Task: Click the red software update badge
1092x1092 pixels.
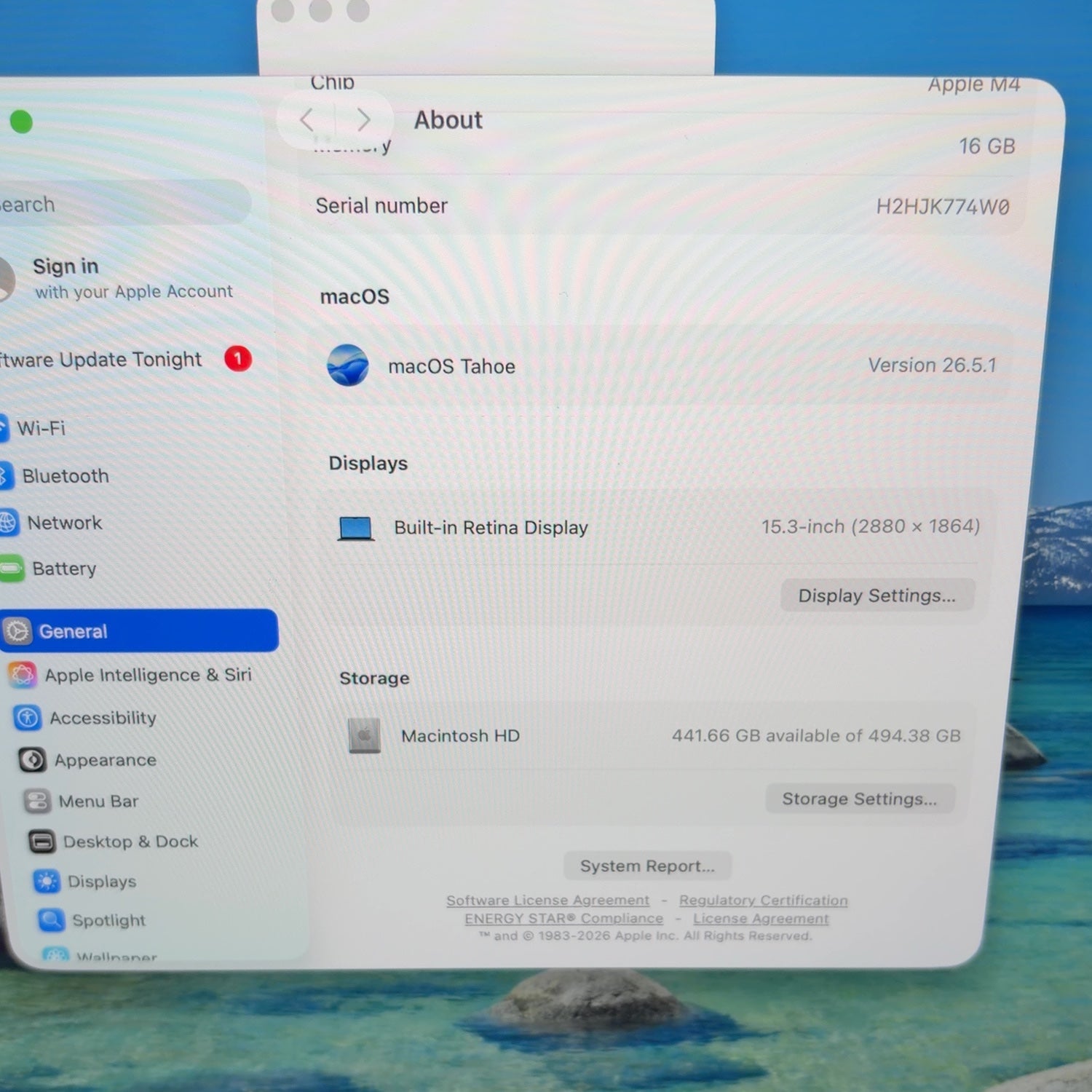Action: tap(238, 358)
